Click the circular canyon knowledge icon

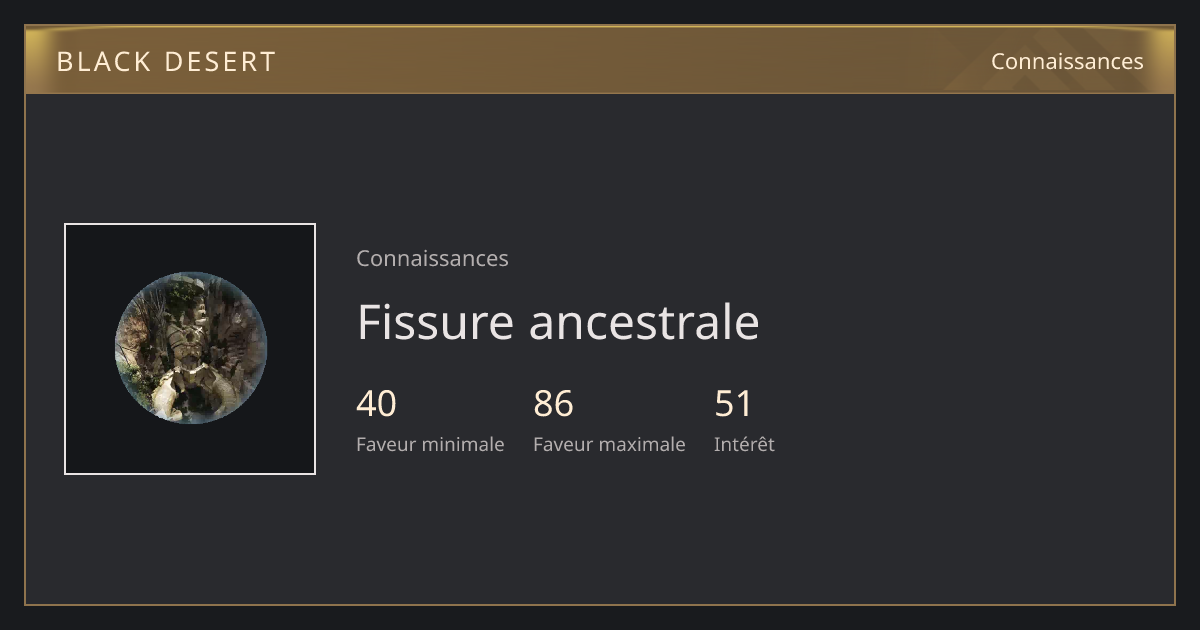point(190,348)
